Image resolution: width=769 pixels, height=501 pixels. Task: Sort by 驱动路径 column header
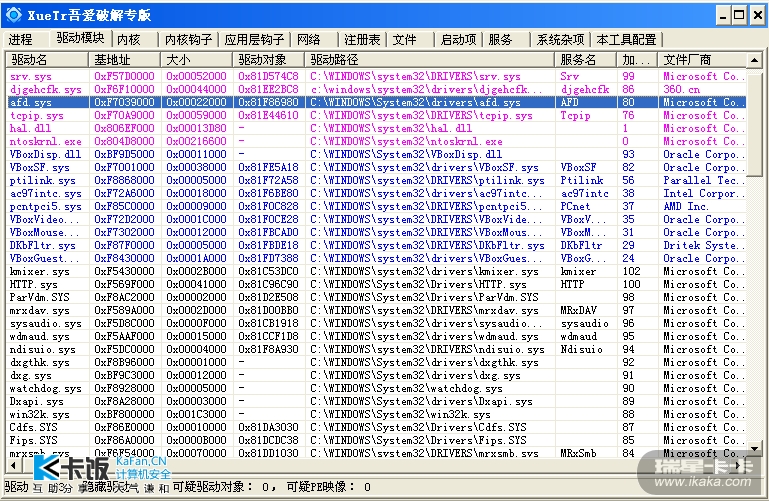430,60
